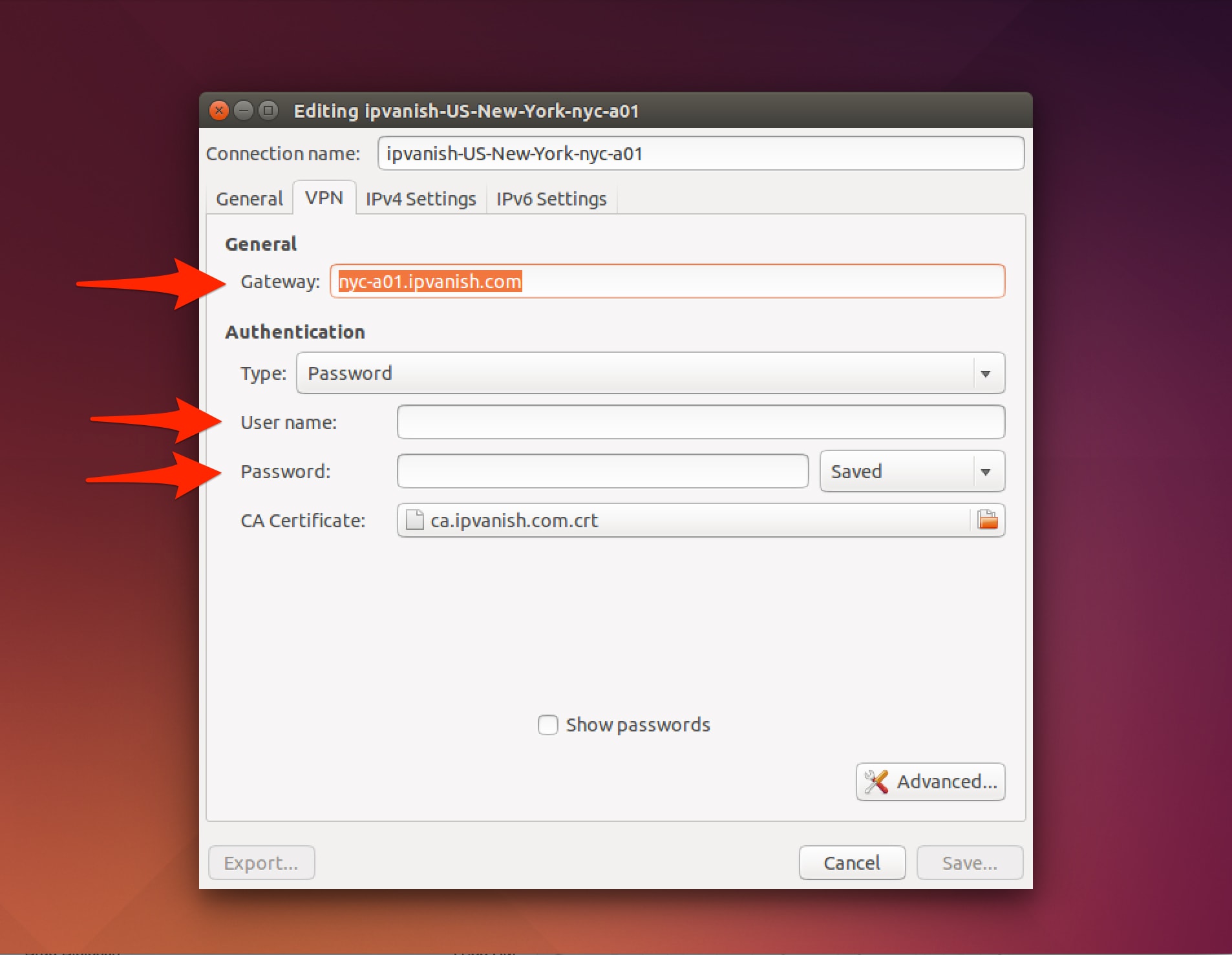The height and width of the screenshot is (955, 1232).
Task: Select the VPN tab
Action: (x=324, y=198)
